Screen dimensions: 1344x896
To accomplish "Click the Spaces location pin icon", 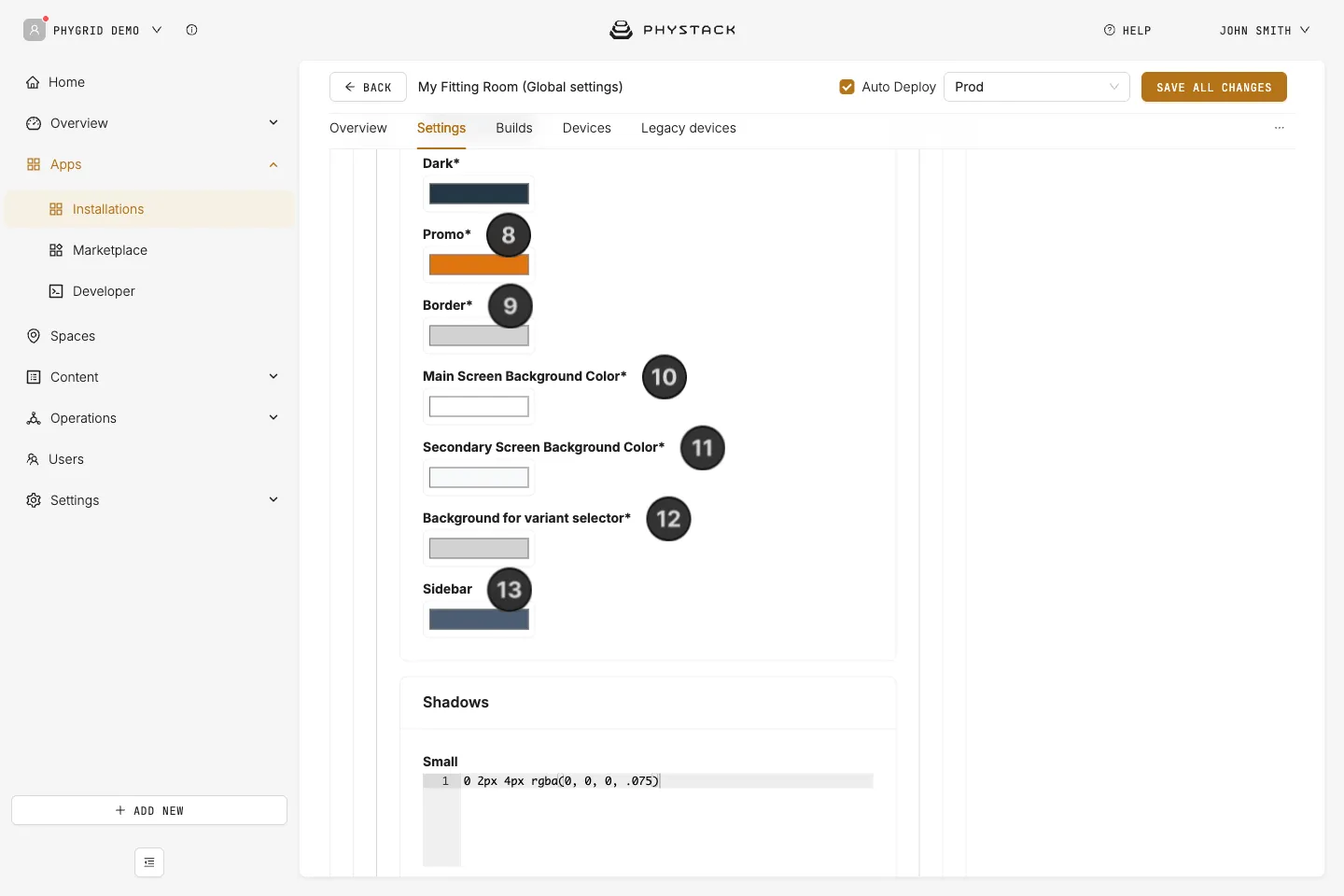I will pos(34,336).
